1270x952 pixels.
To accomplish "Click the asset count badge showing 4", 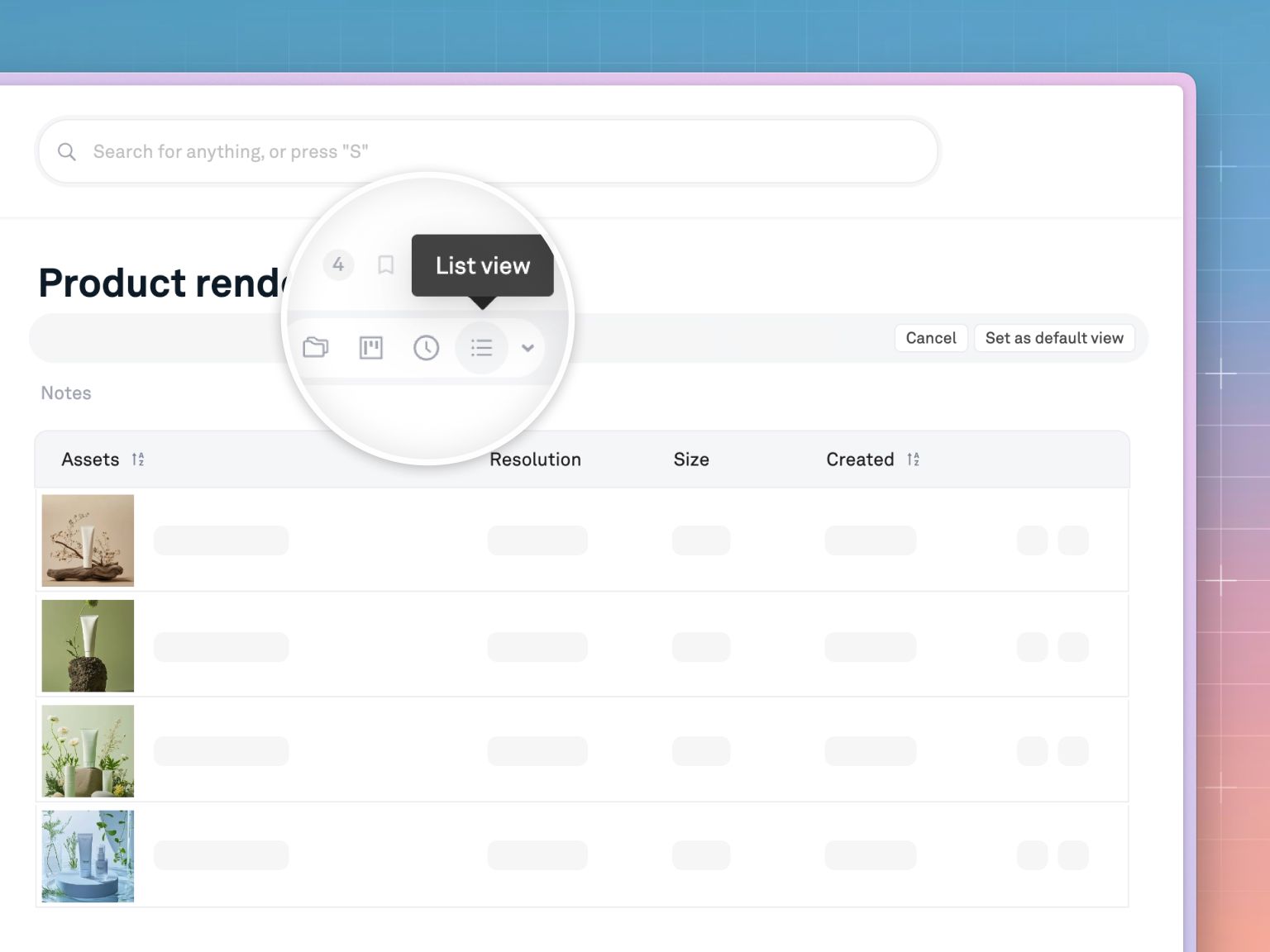I will (x=338, y=264).
